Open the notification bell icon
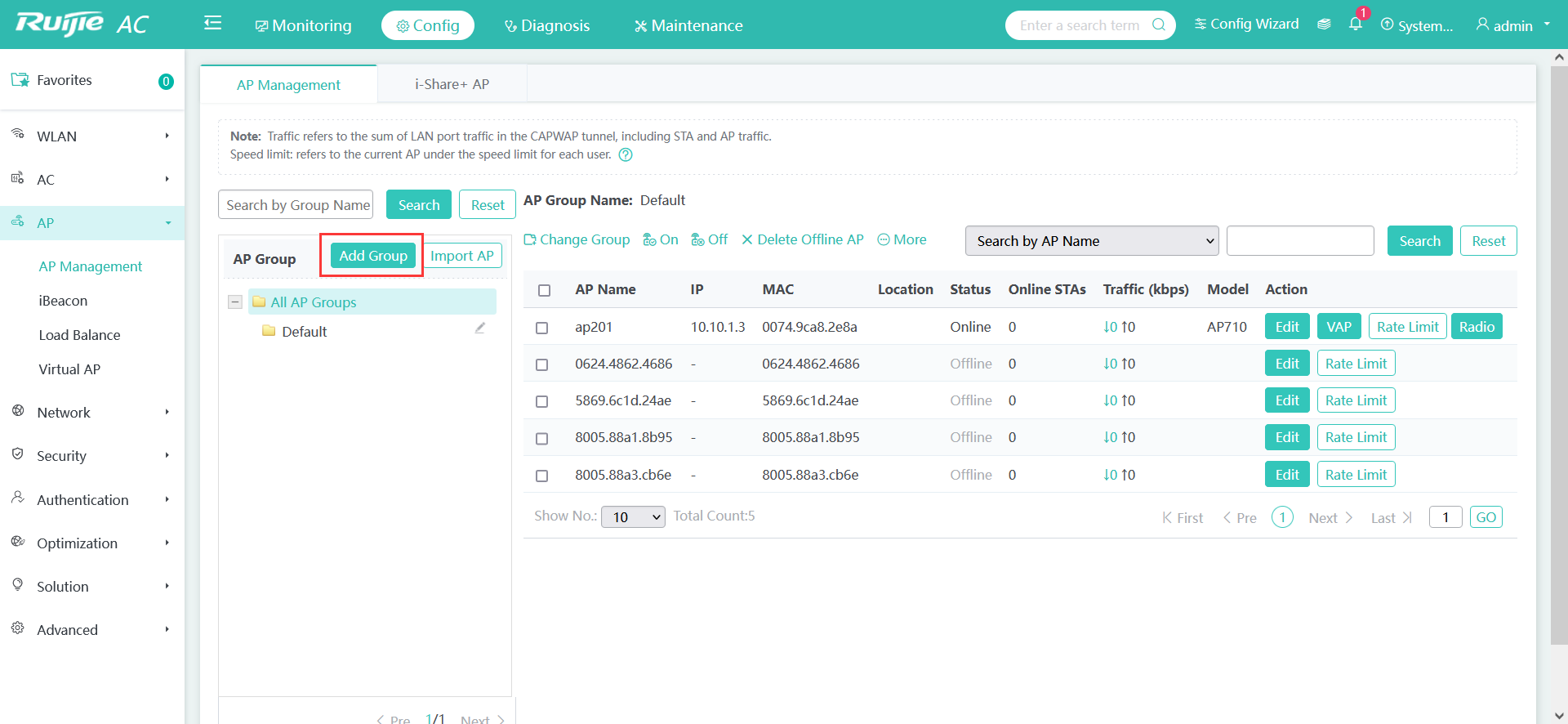This screenshot has width=1568, height=724. click(1355, 25)
